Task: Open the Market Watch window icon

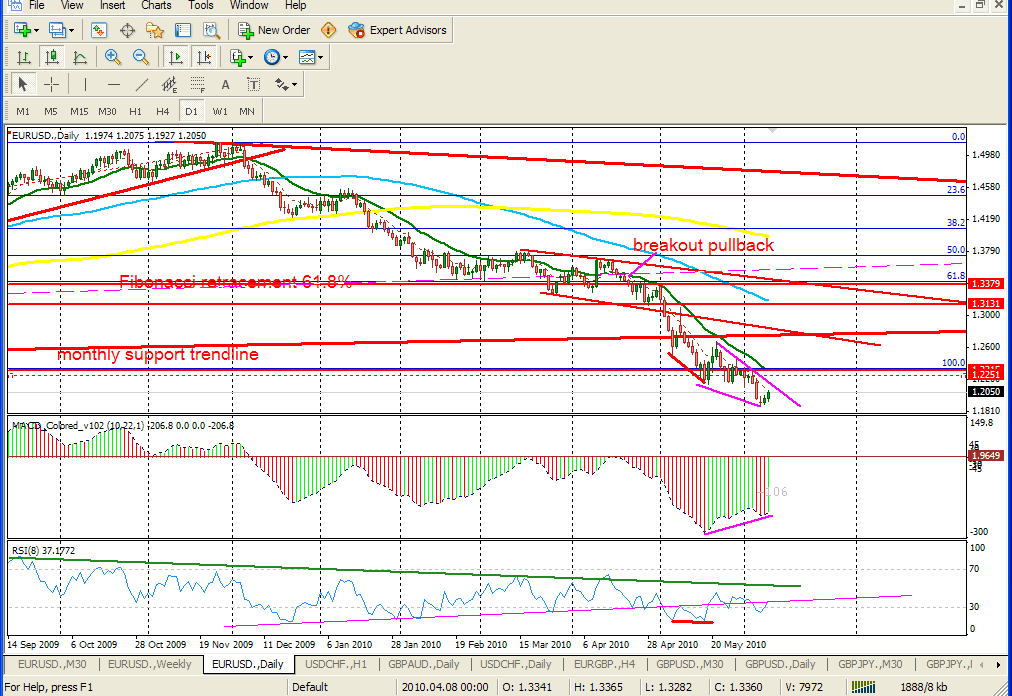Action: pos(99,30)
